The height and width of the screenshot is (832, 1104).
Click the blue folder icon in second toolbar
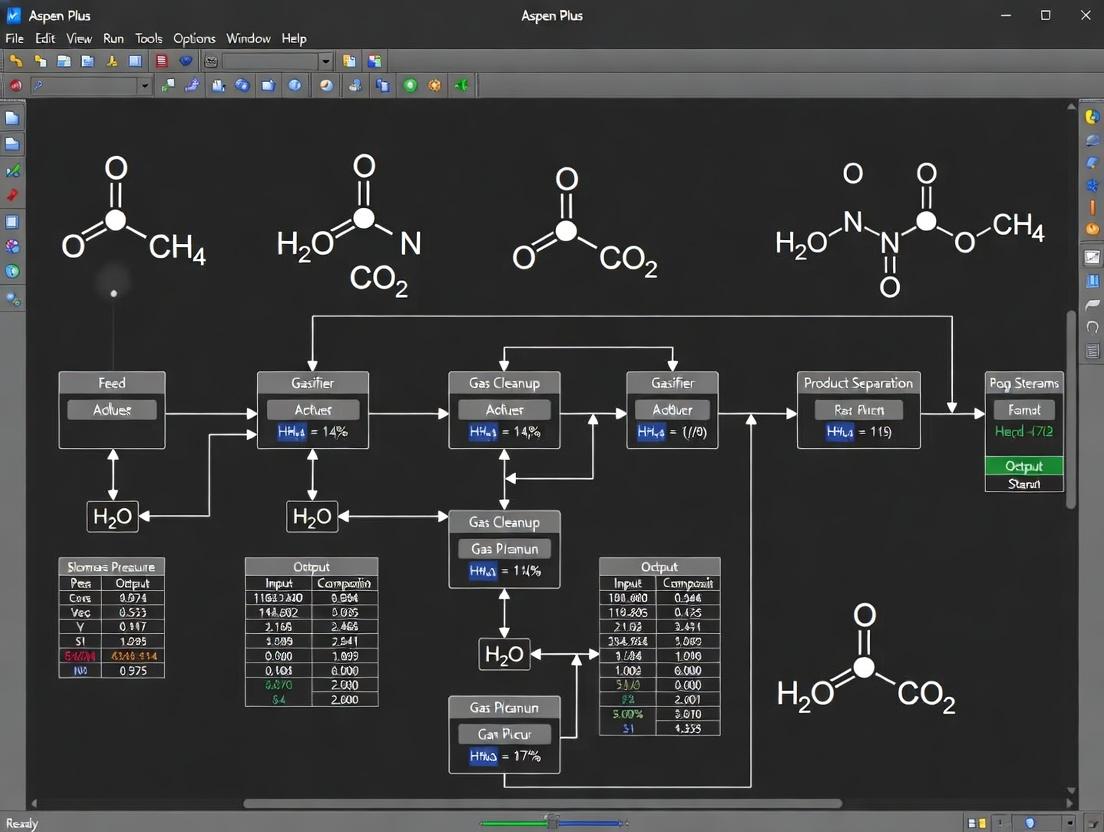tap(268, 85)
